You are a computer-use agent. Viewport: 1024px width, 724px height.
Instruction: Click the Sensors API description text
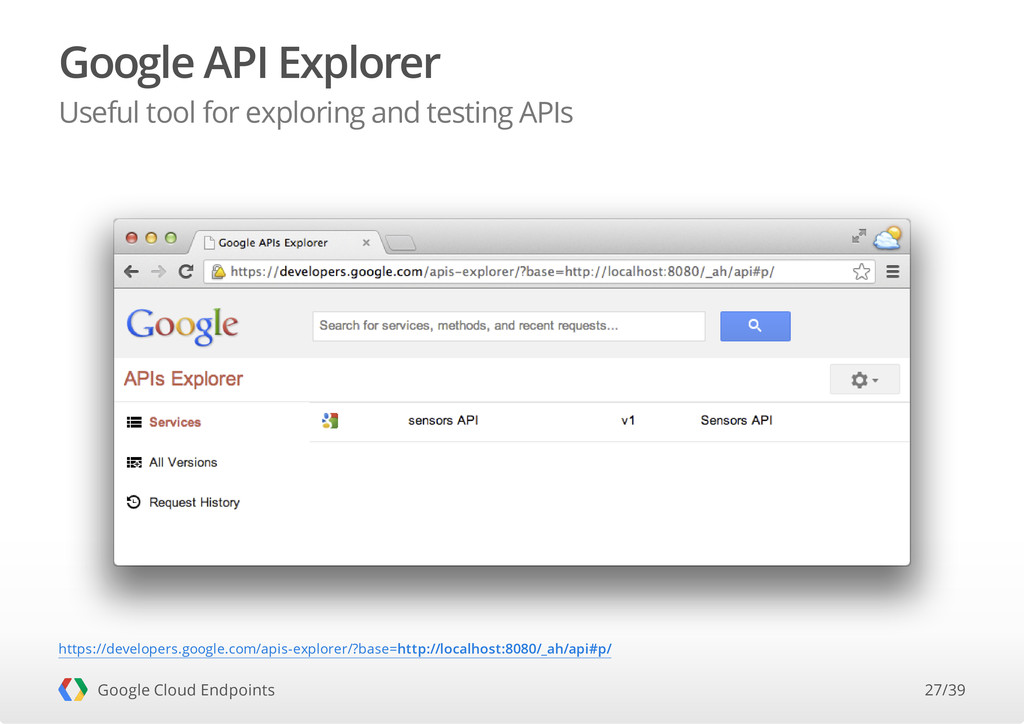736,420
